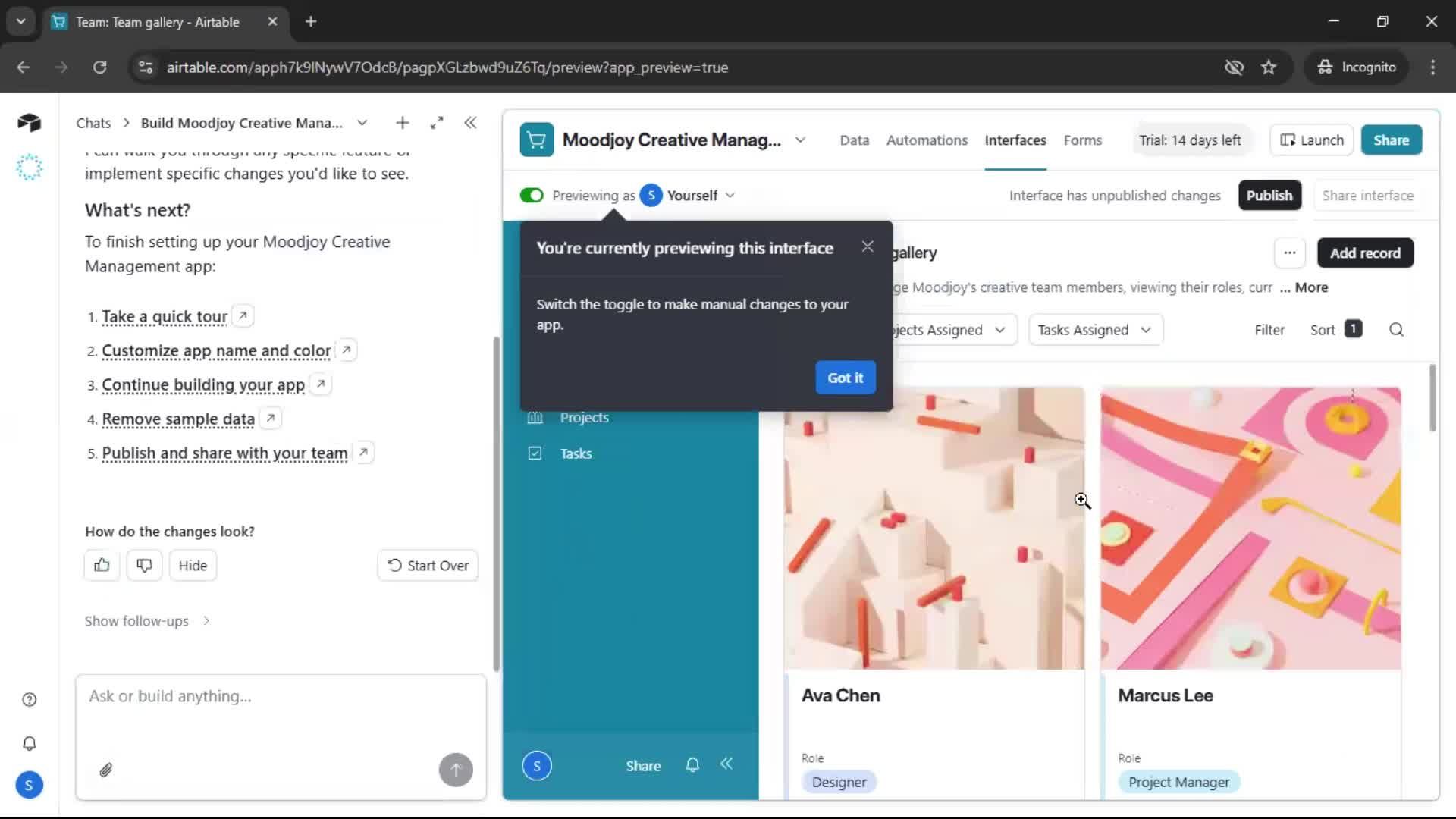
Task: Attach a file using paperclip icon
Action: [x=106, y=770]
